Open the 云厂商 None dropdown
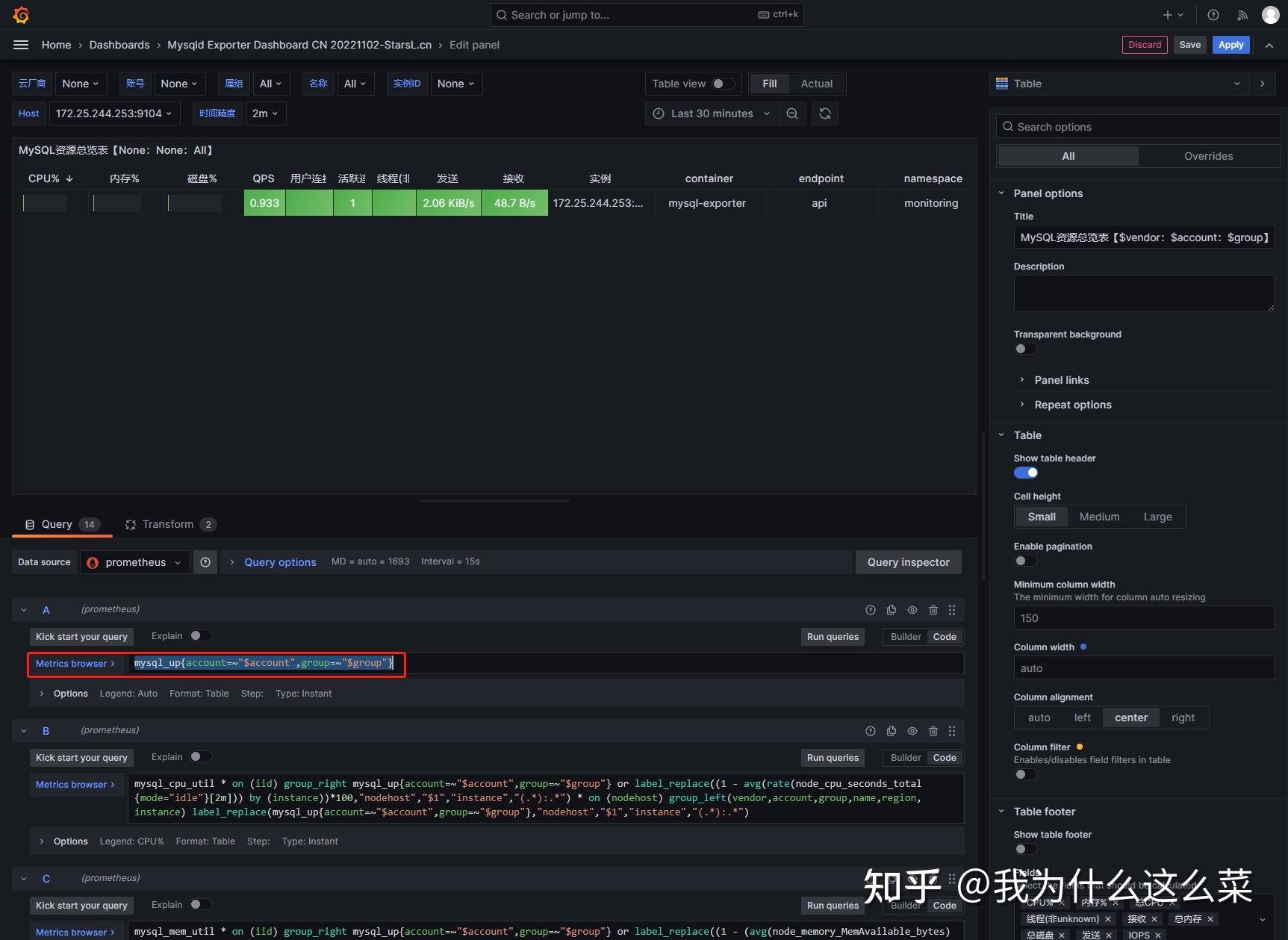 pyautogui.click(x=81, y=84)
